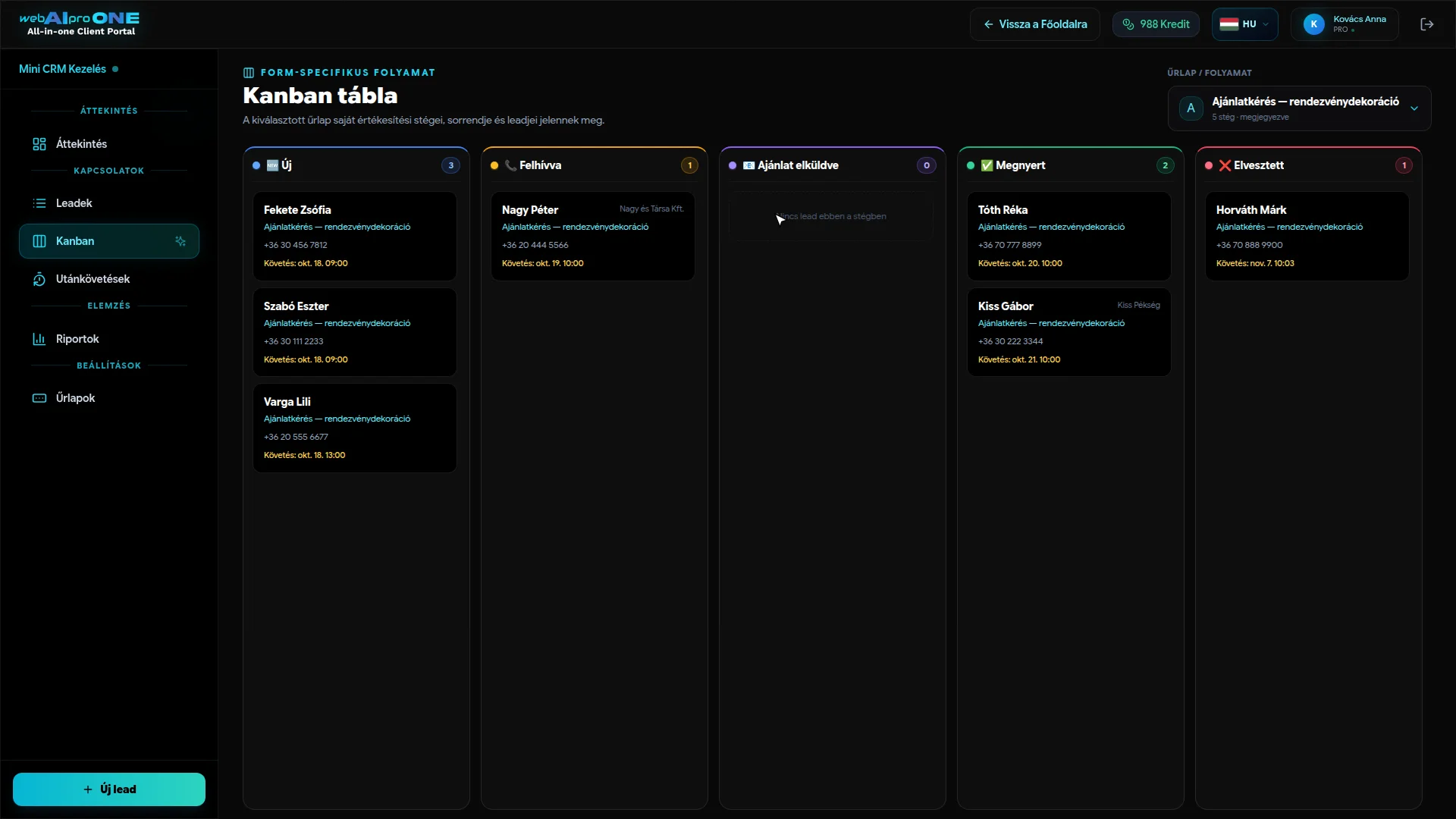Expand the Ajánlatkérés form selector chevron
Viewport: 1456px width, 819px height.
[x=1414, y=108]
